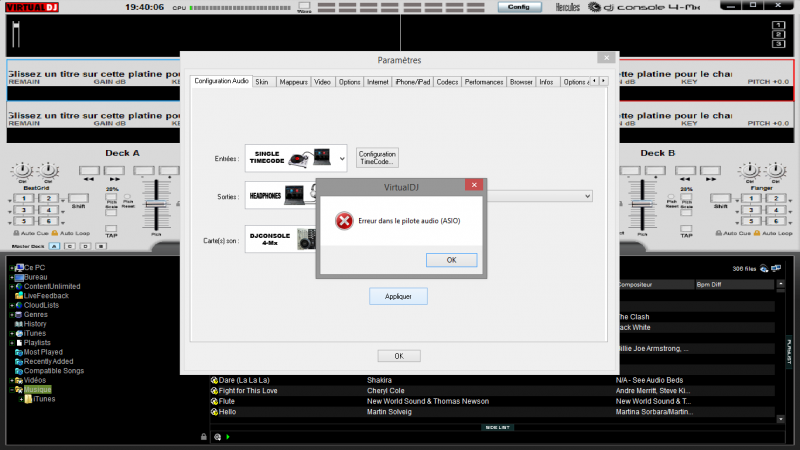
Task: Click the browser lock icon at bottom
Action: click(204, 437)
